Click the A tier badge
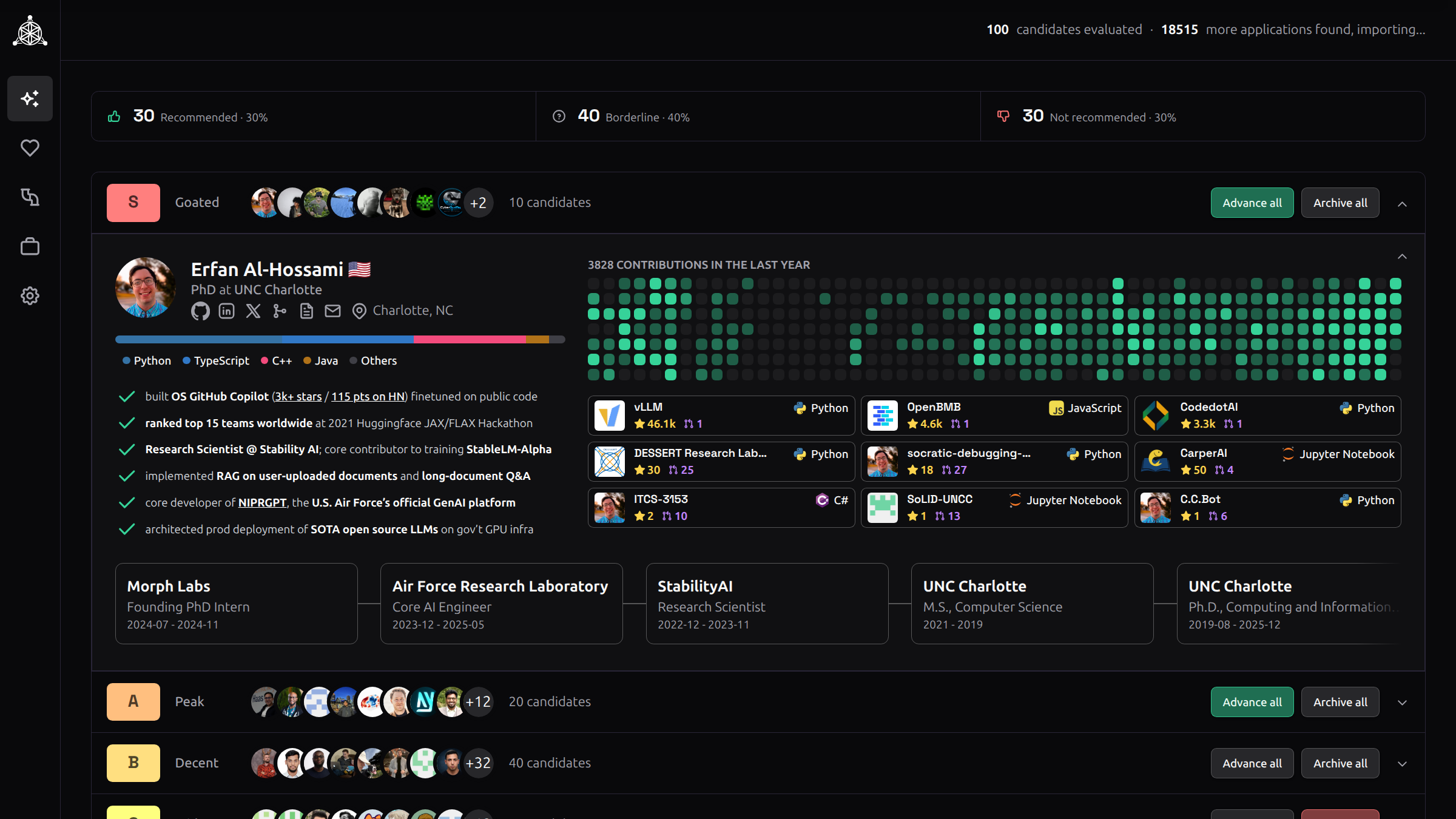The height and width of the screenshot is (819, 1456). 133,702
